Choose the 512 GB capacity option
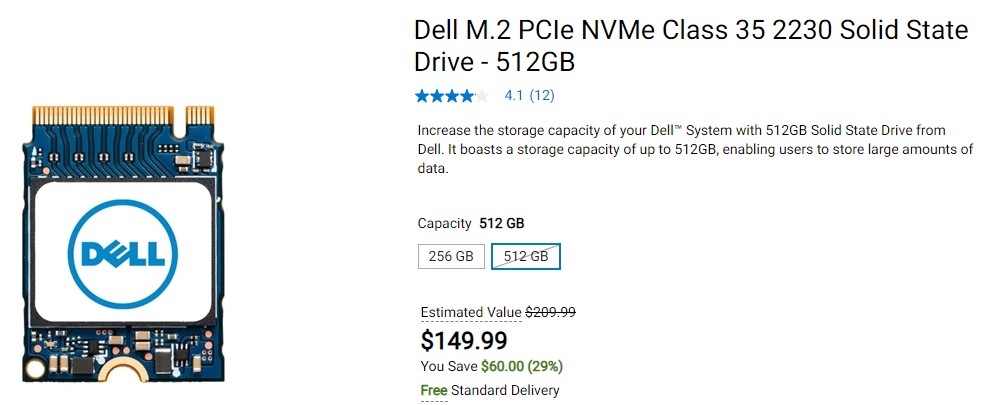The image size is (988, 405). [526, 256]
